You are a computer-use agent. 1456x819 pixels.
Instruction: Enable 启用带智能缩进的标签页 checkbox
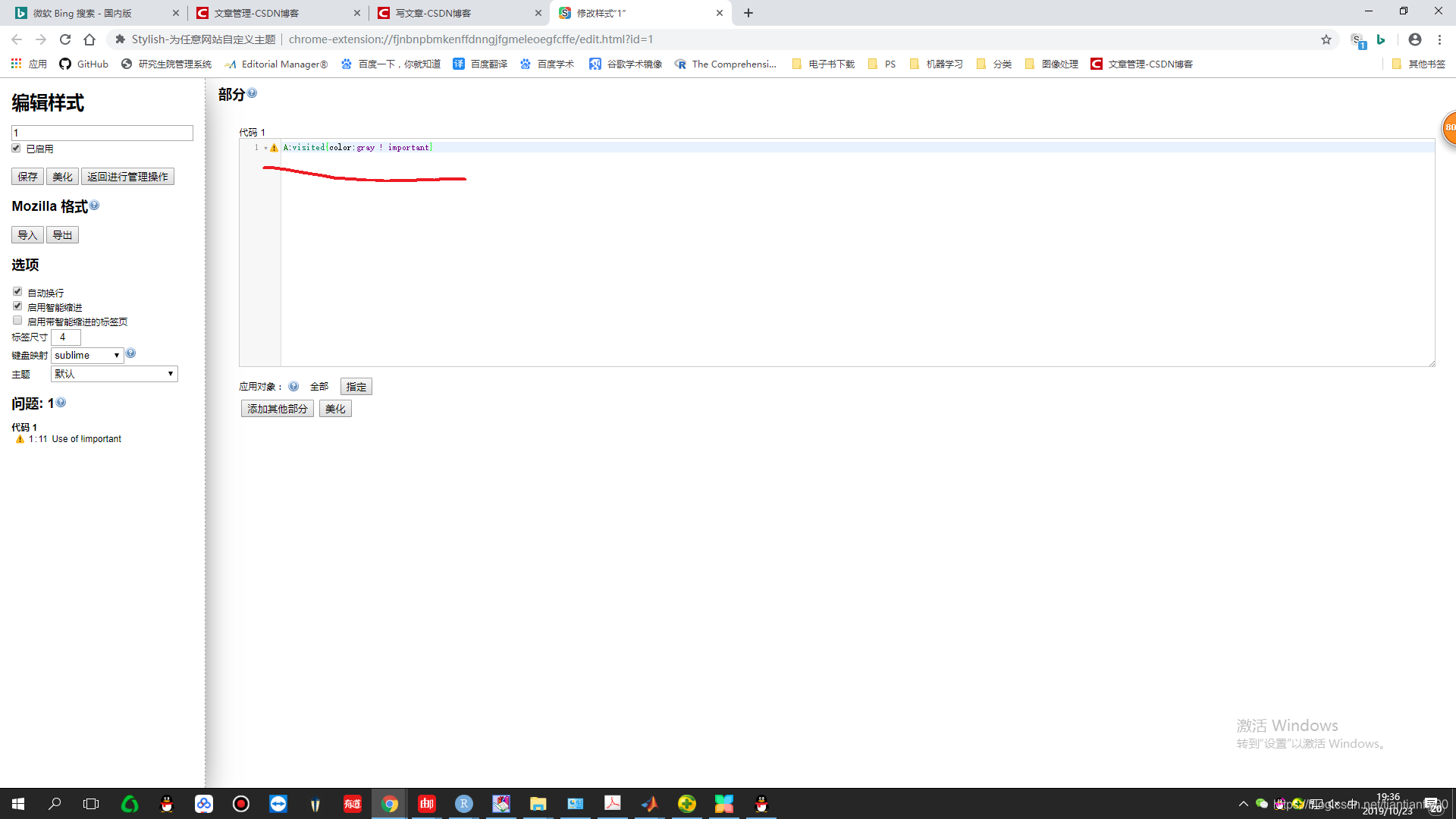pyautogui.click(x=17, y=321)
